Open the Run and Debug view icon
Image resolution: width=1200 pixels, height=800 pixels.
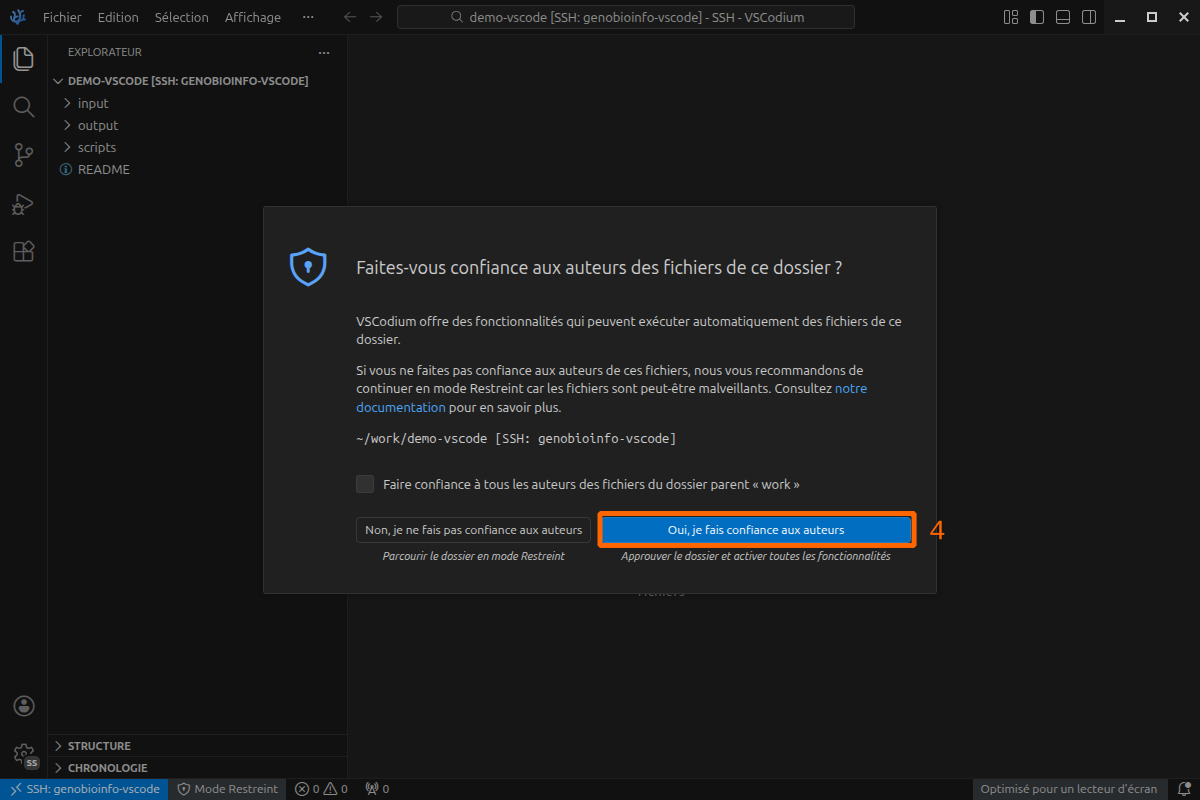[x=23, y=204]
